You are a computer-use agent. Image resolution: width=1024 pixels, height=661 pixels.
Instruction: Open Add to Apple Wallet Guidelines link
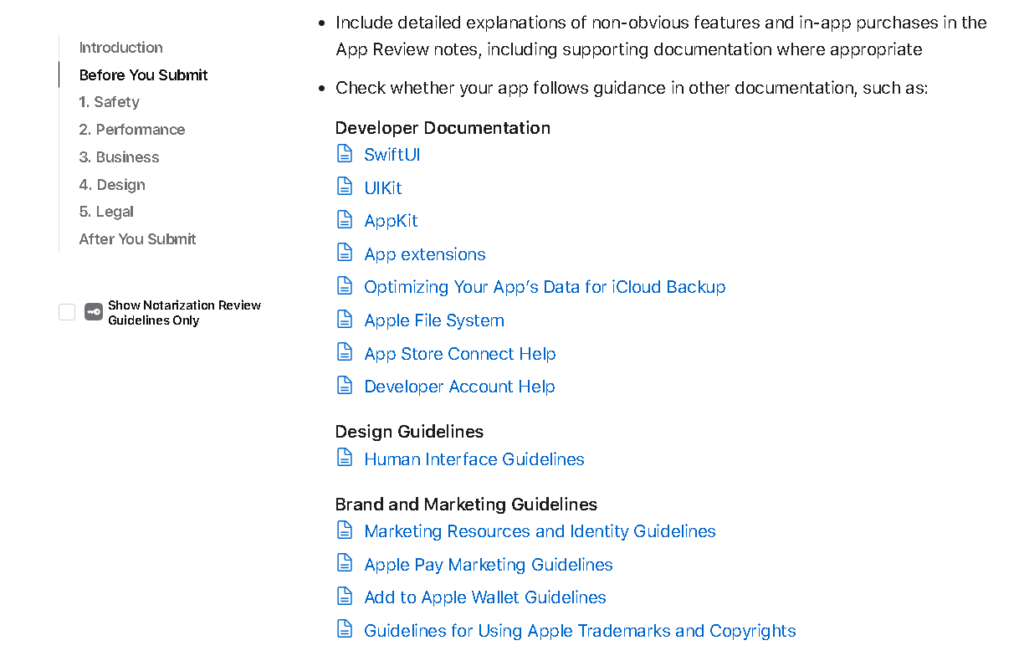[x=485, y=598]
